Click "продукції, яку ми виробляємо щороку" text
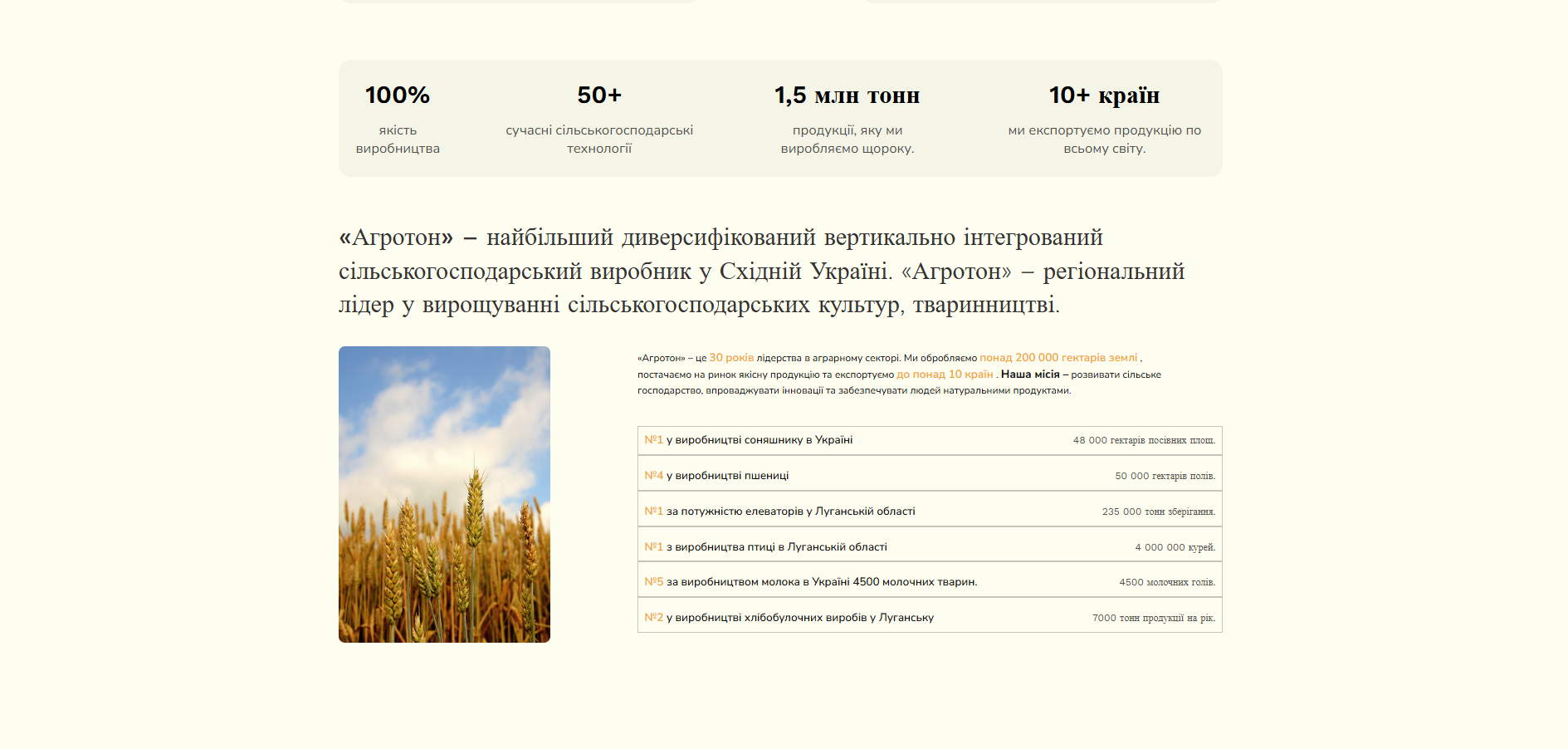The image size is (1568, 749). coord(847,140)
